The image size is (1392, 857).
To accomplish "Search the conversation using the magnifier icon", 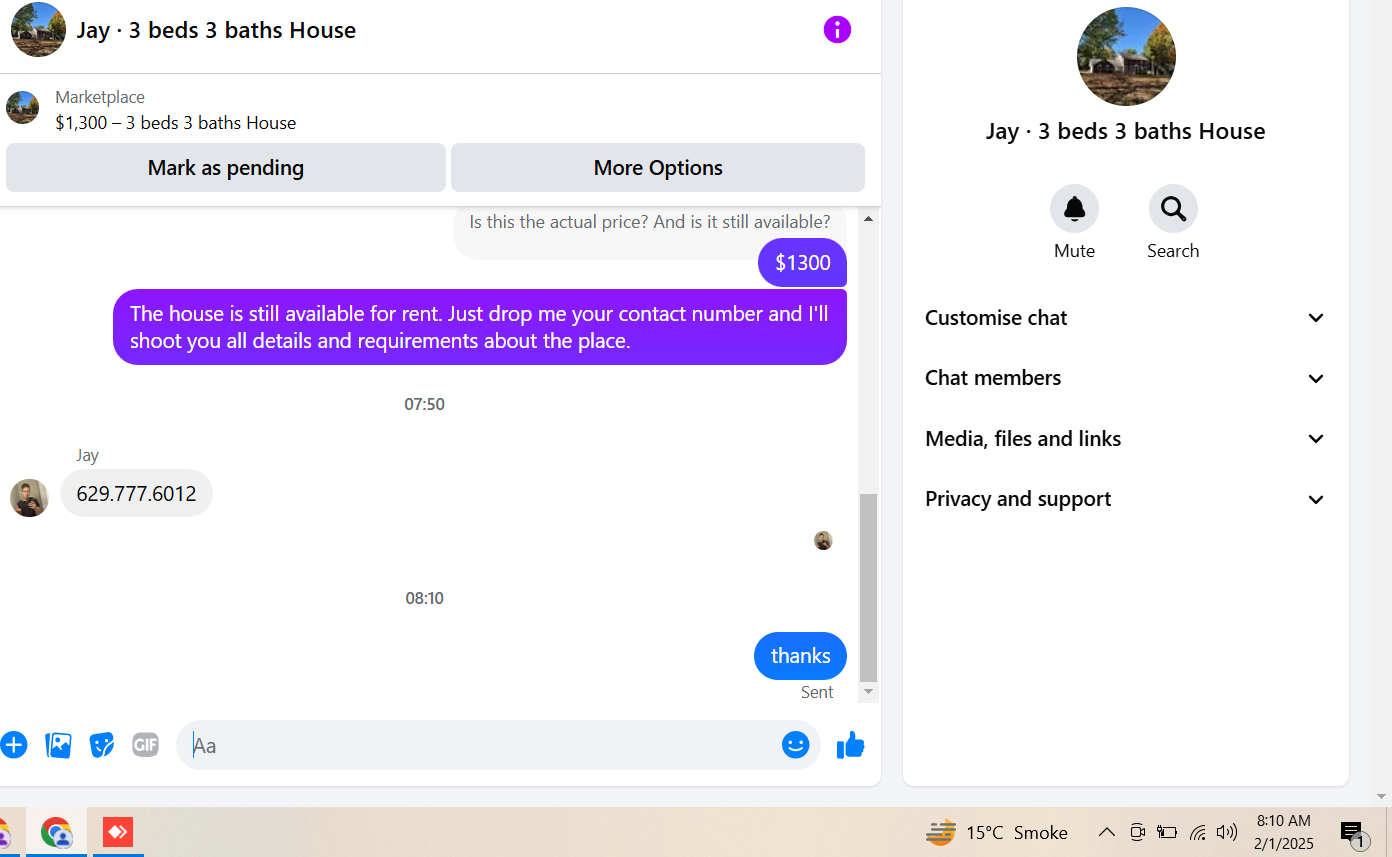I will (1173, 209).
